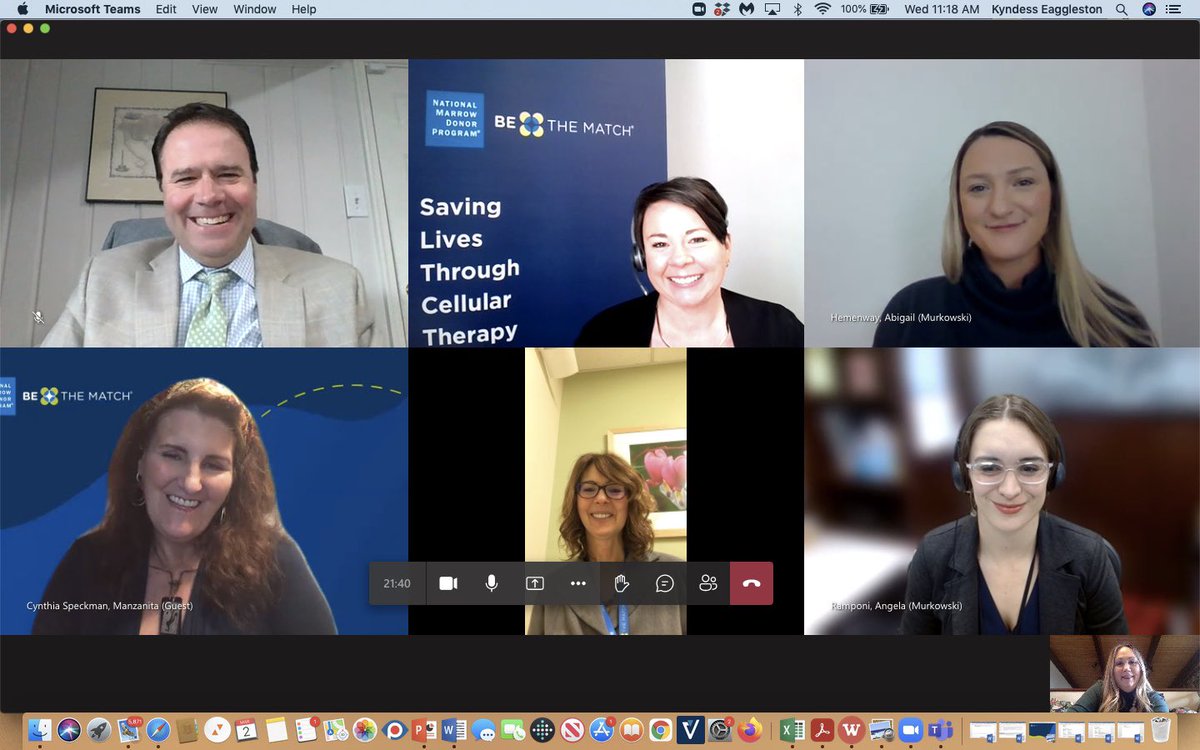Open the yellow Notes app in Dock
The height and width of the screenshot is (750, 1200).
(x=276, y=730)
